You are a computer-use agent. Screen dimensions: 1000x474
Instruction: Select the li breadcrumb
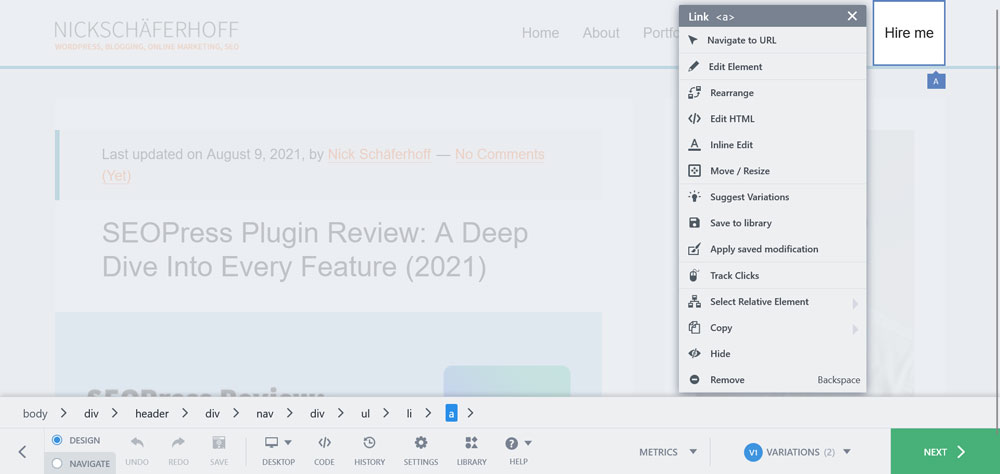(x=409, y=413)
